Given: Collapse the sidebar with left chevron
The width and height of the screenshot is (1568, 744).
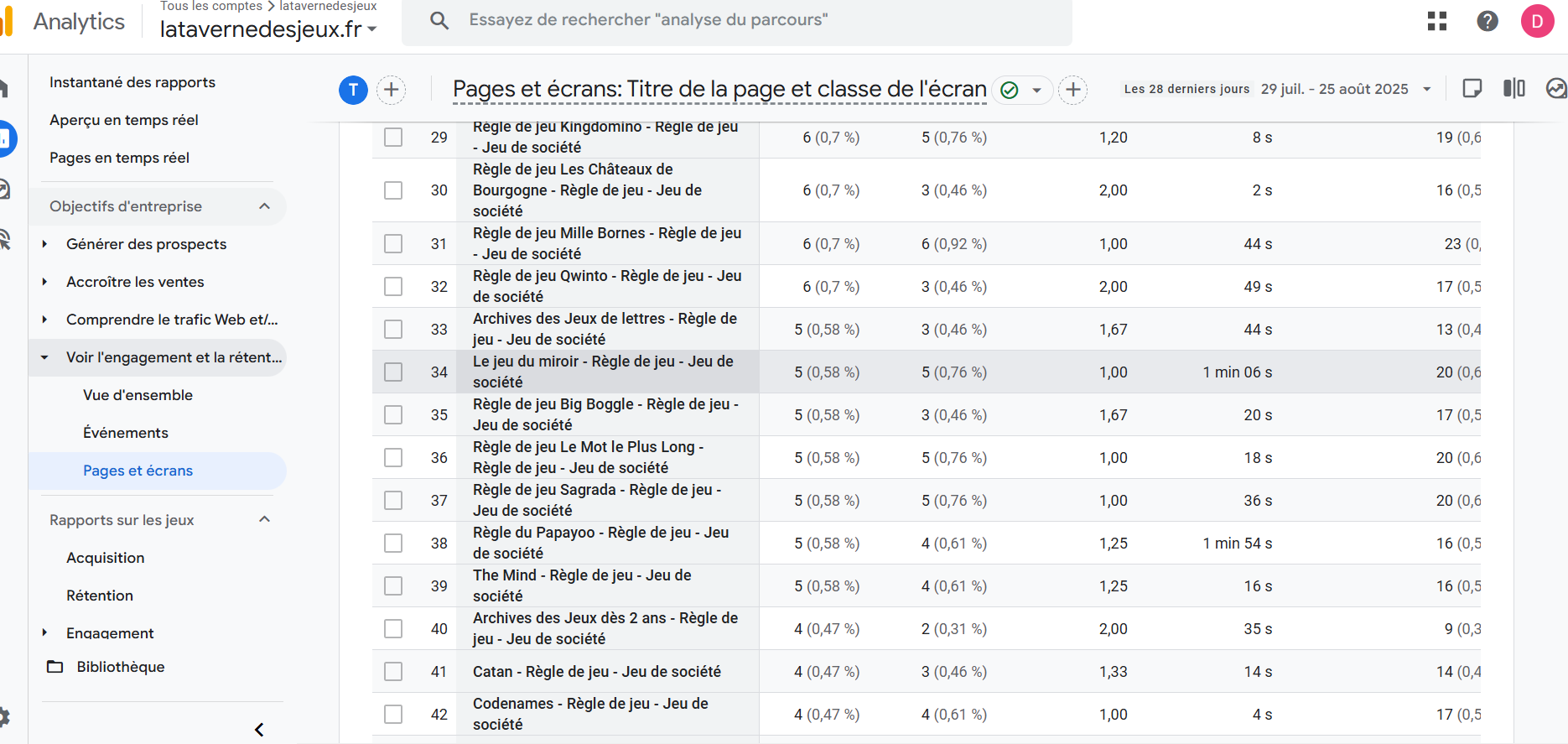Looking at the screenshot, I should 259,730.
